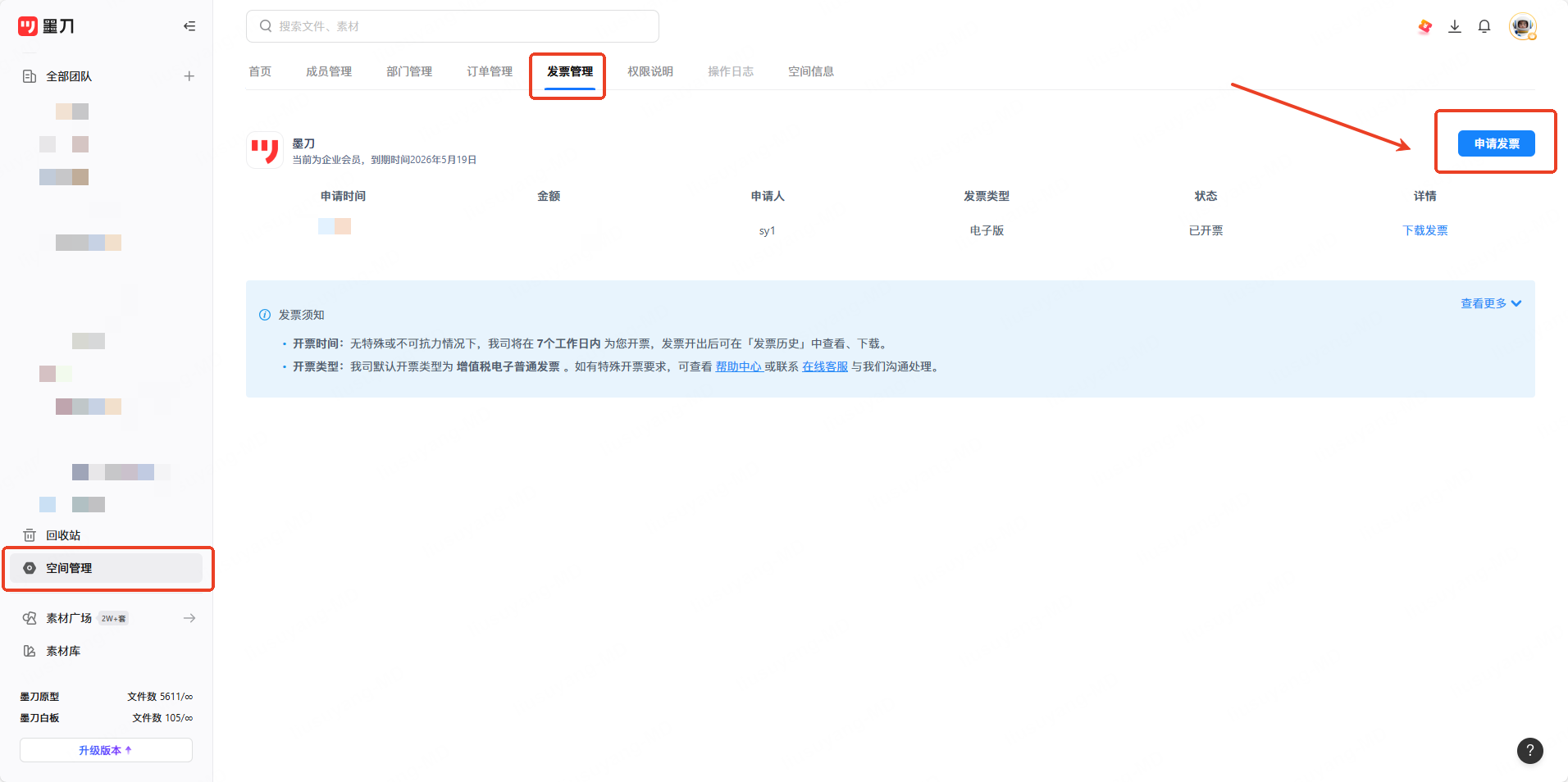Collapse the sidebar using the arrow icon

[x=189, y=26]
